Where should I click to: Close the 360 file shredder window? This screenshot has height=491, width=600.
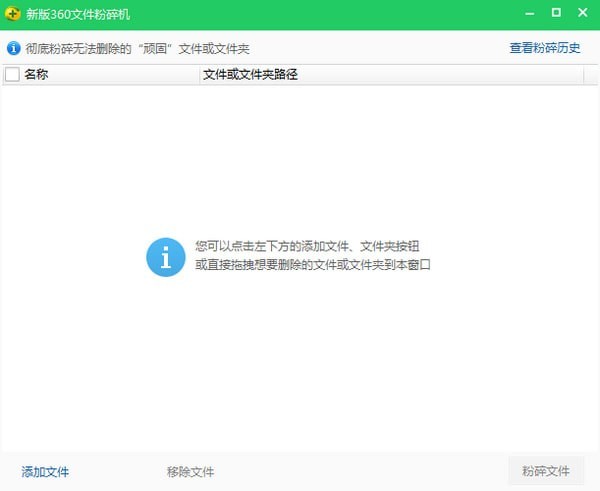(583, 13)
